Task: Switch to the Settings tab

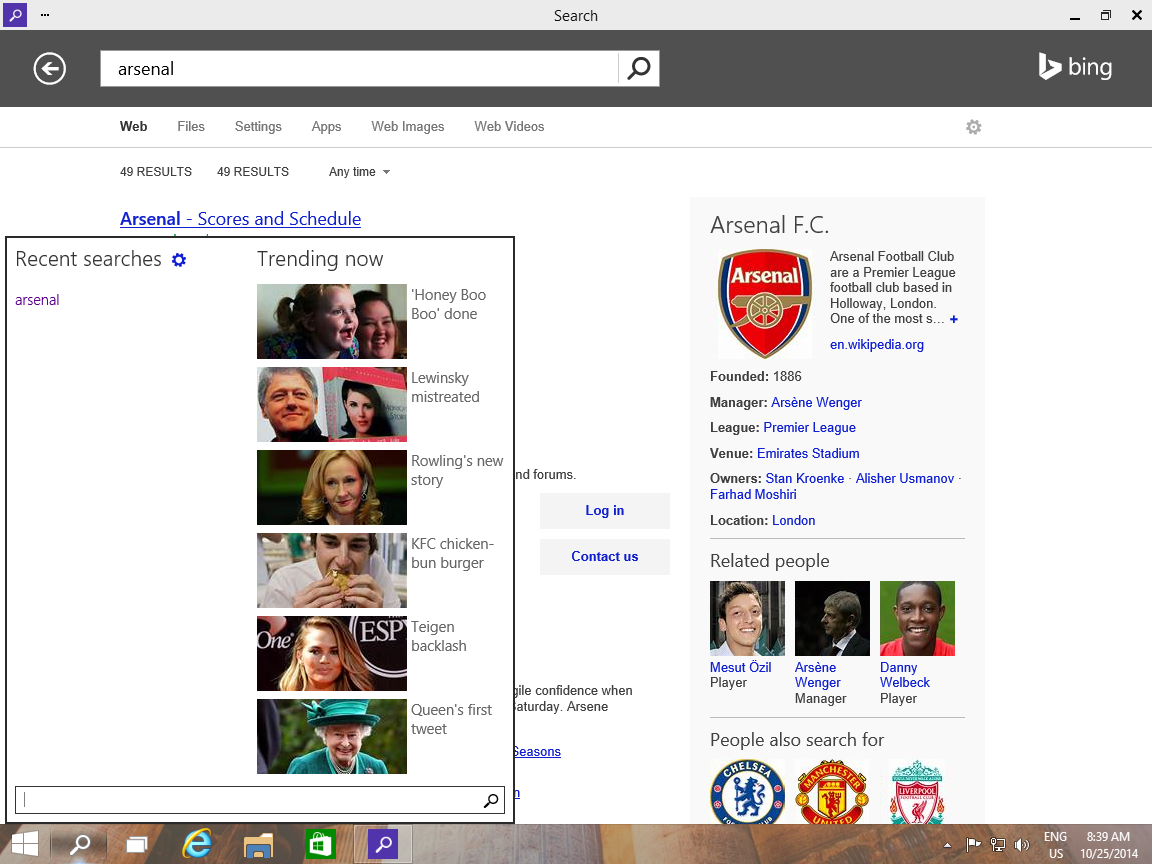Action: 258,126
